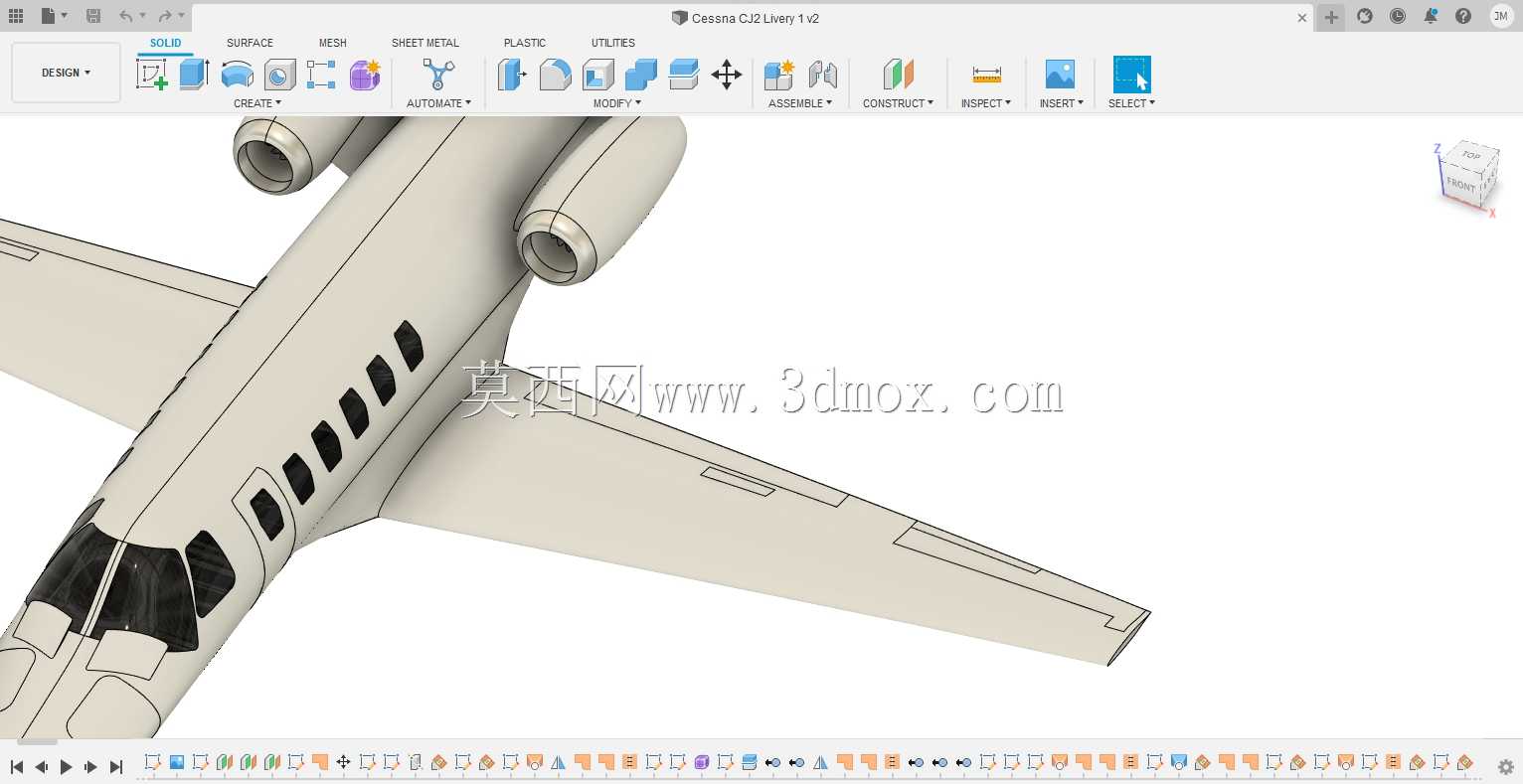
Task: Close the Cessna CJ2 Livery 1 v2 document tab
Action: point(1302,18)
